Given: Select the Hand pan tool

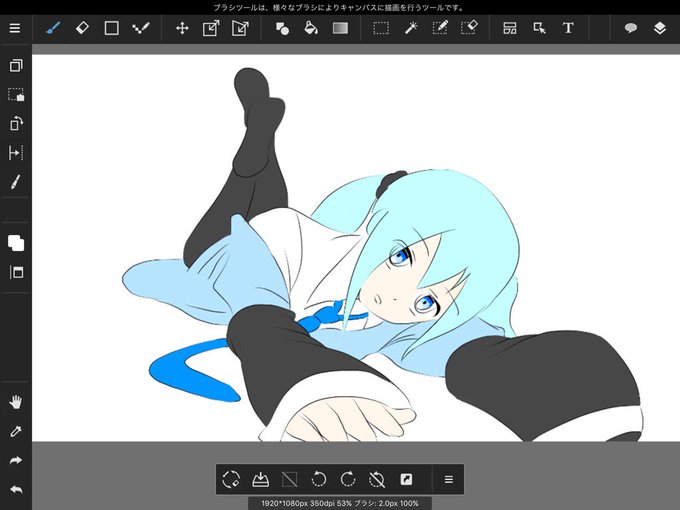Looking at the screenshot, I should coord(16,402).
